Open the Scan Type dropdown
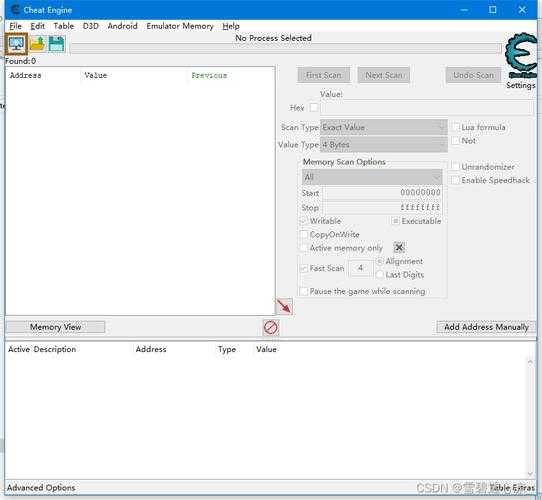This screenshot has width=542, height=500. click(x=384, y=127)
